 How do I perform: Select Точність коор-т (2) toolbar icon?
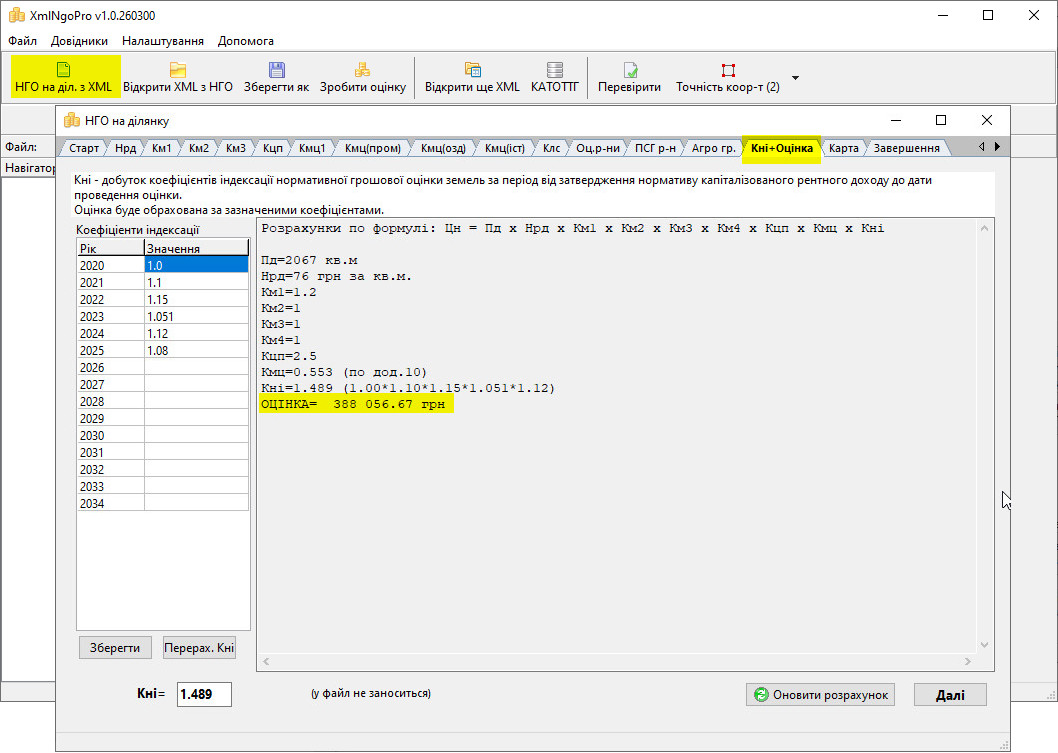[727, 70]
